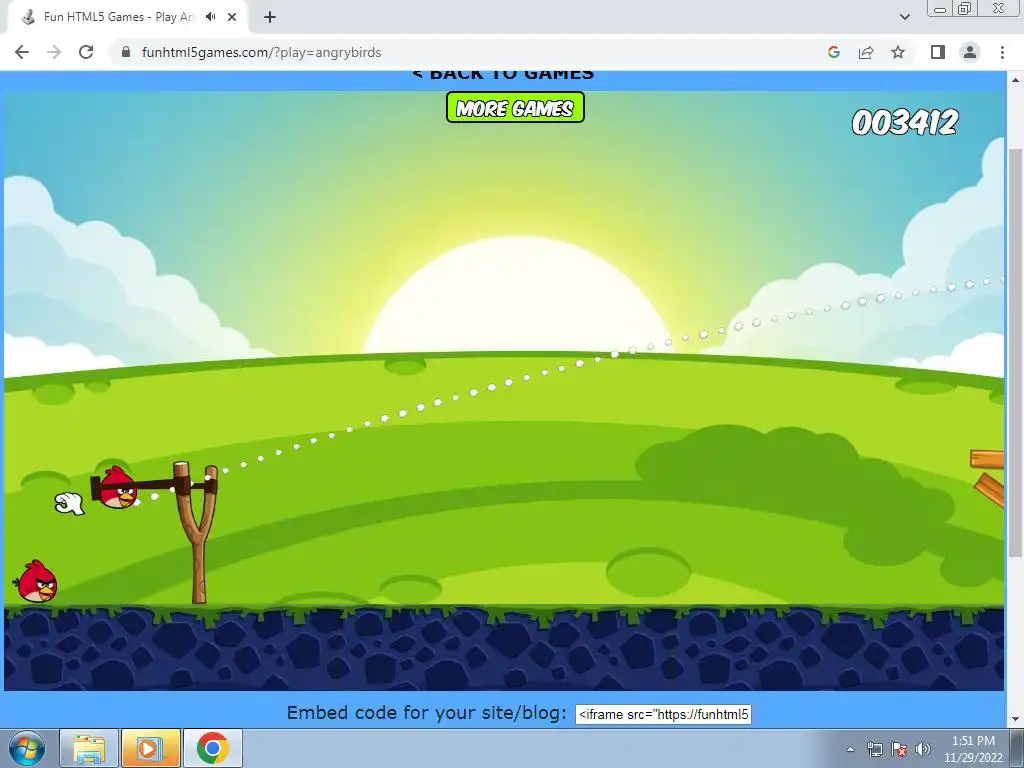Image resolution: width=1024 pixels, height=768 pixels.
Task: Open Windows Explorer from the taskbar
Action: (89, 748)
